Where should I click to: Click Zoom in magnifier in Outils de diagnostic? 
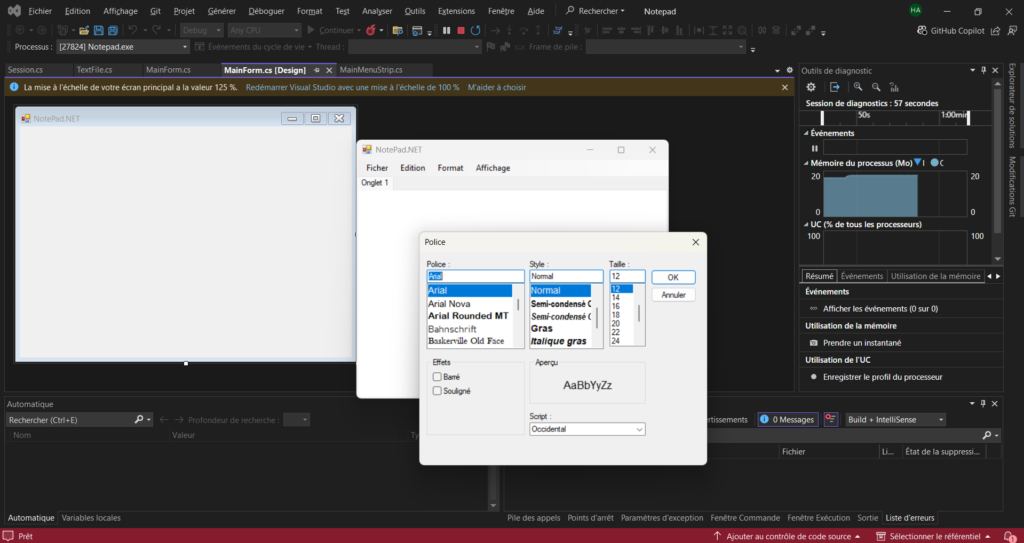pyautogui.click(x=858, y=88)
